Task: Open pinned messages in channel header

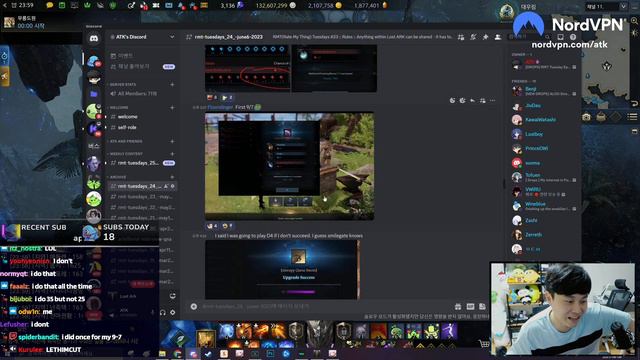Action: pos(485,37)
